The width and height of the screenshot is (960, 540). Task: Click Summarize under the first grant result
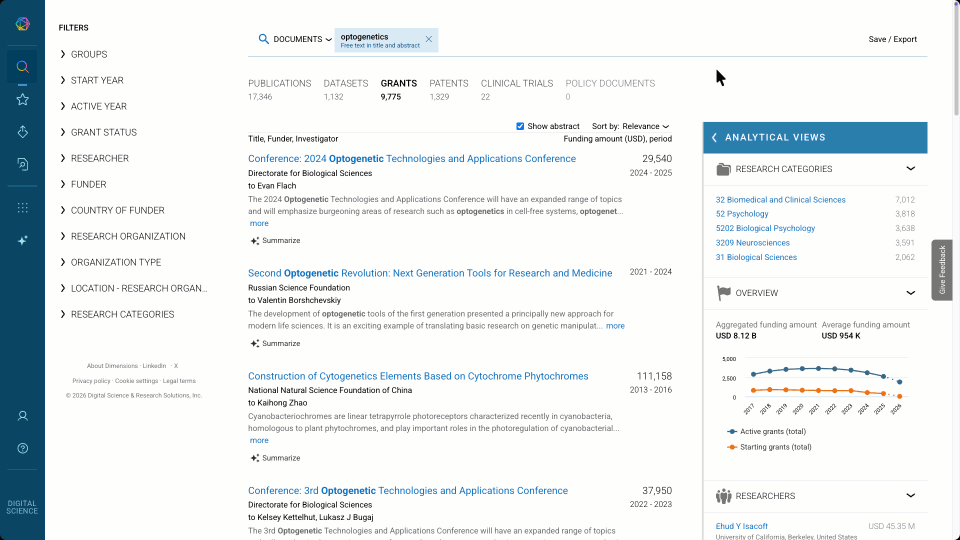tap(275, 241)
